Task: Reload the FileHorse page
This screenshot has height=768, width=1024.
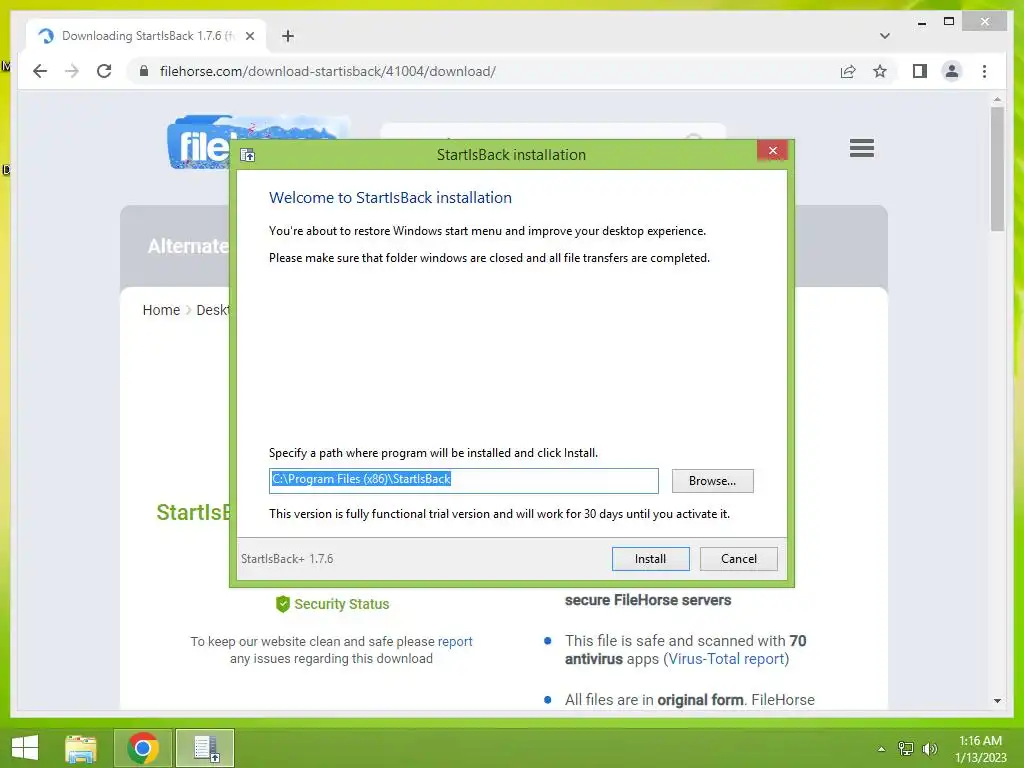Action: [x=104, y=71]
